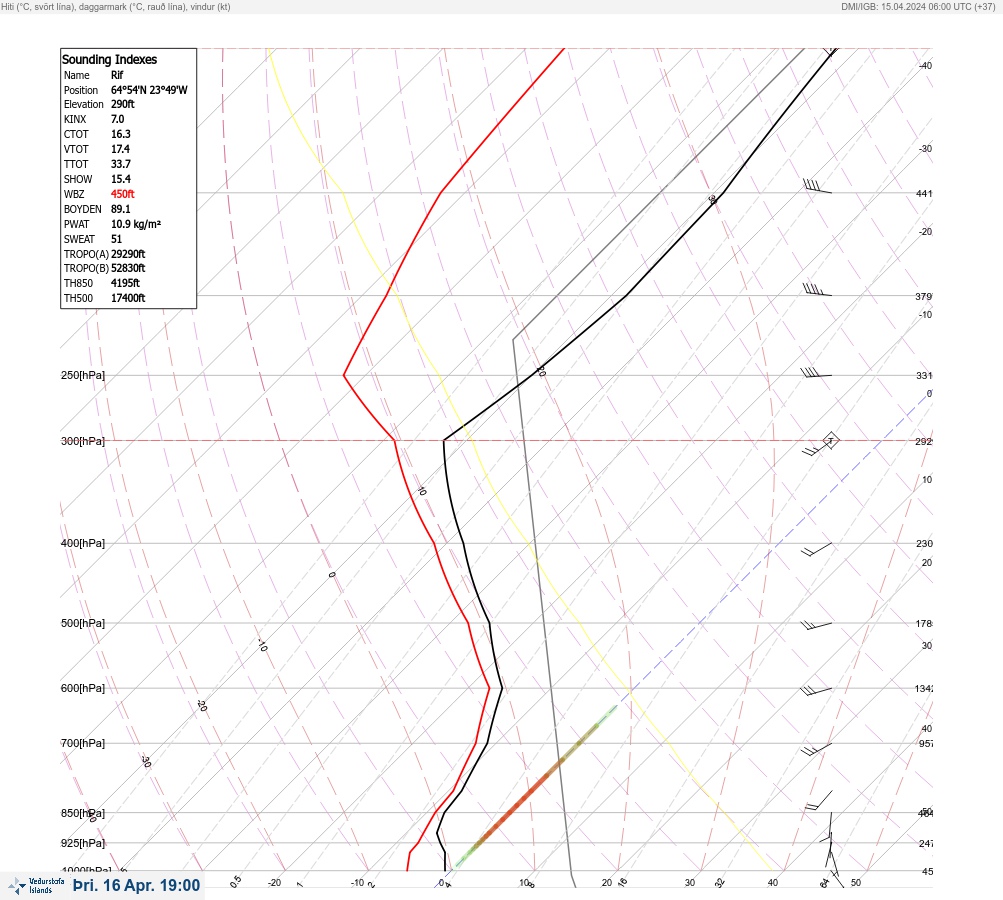Screen dimensions: 1003x900
Task: Click the DMI/IGB model run timestamp
Action: 918,7
